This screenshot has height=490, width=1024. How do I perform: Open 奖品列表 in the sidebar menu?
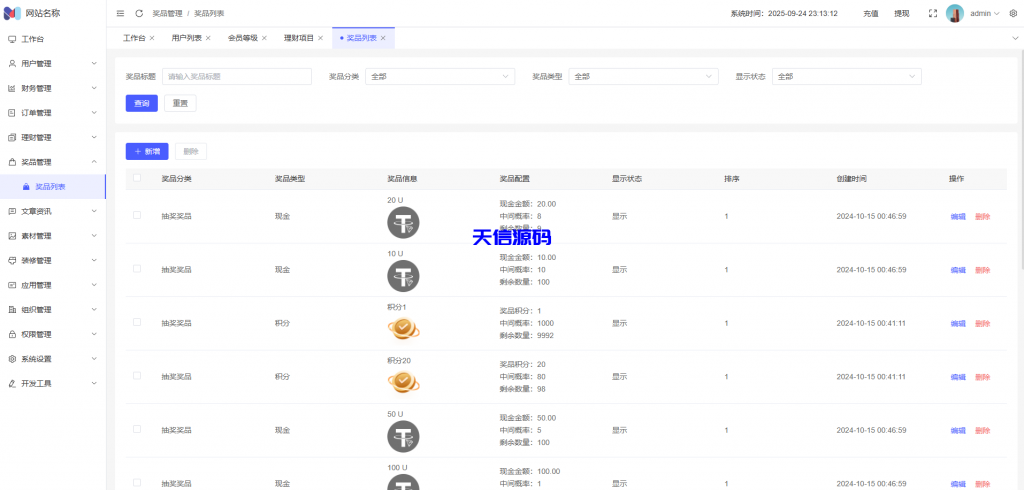[x=50, y=186]
